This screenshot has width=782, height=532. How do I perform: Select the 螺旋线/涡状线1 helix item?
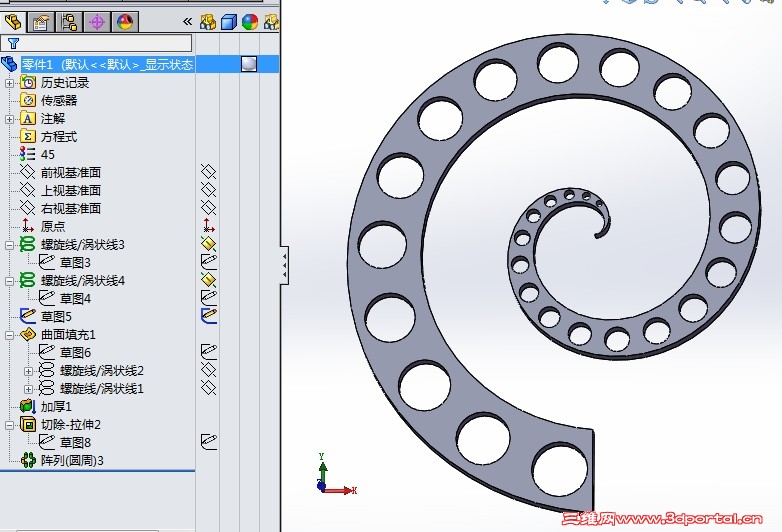tap(102, 388)
